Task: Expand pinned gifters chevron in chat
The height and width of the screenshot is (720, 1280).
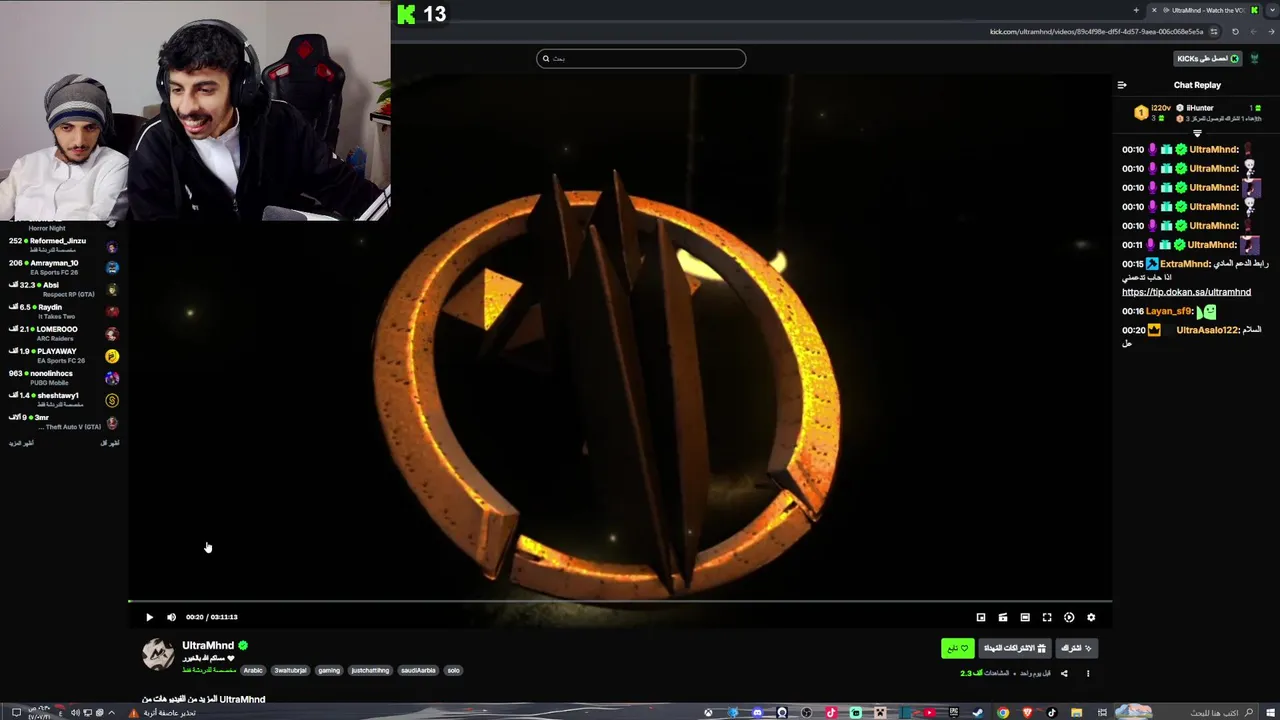Action: pyautogui.click(x=1197, y=133)
